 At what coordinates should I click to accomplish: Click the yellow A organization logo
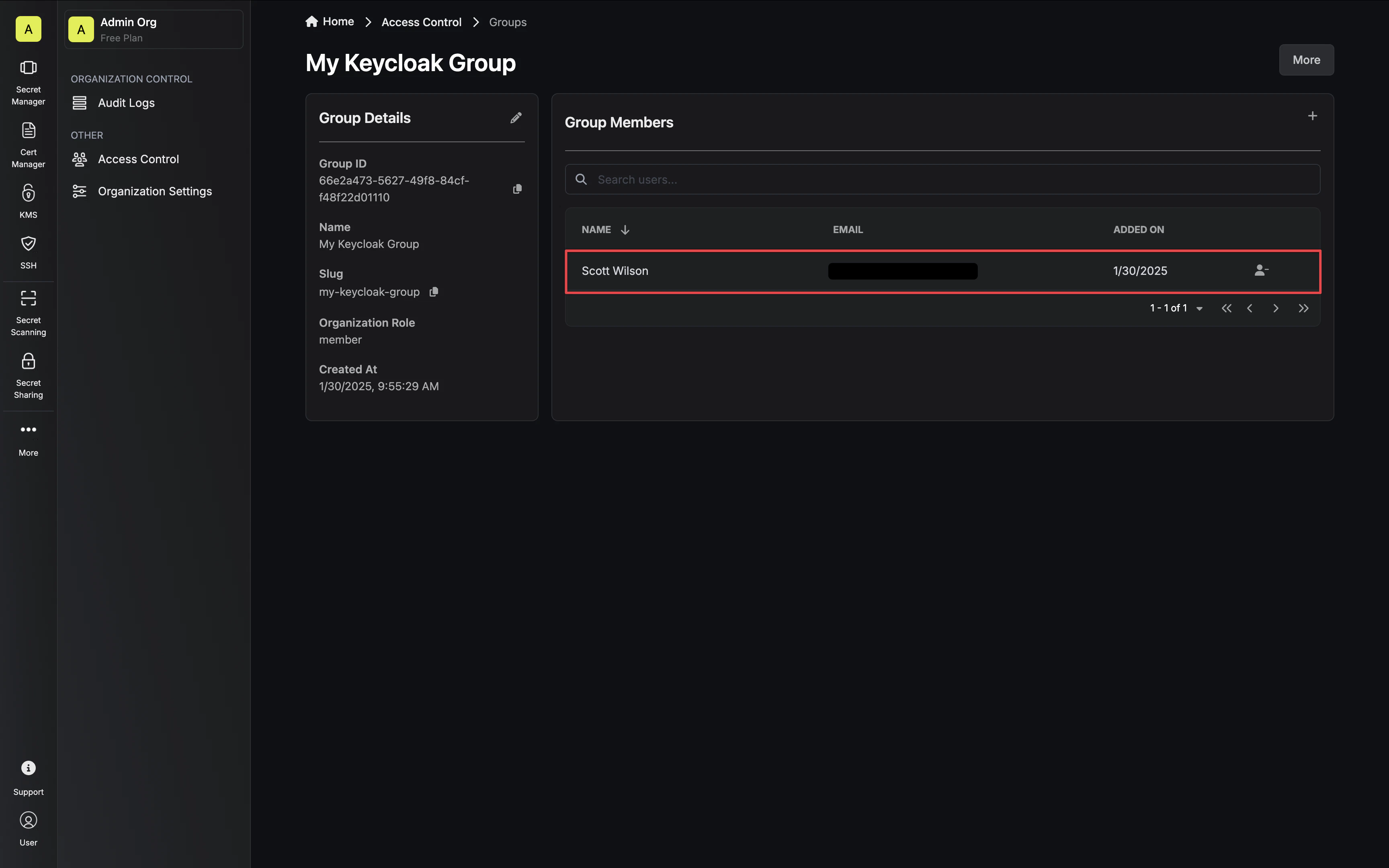point(28,29)
